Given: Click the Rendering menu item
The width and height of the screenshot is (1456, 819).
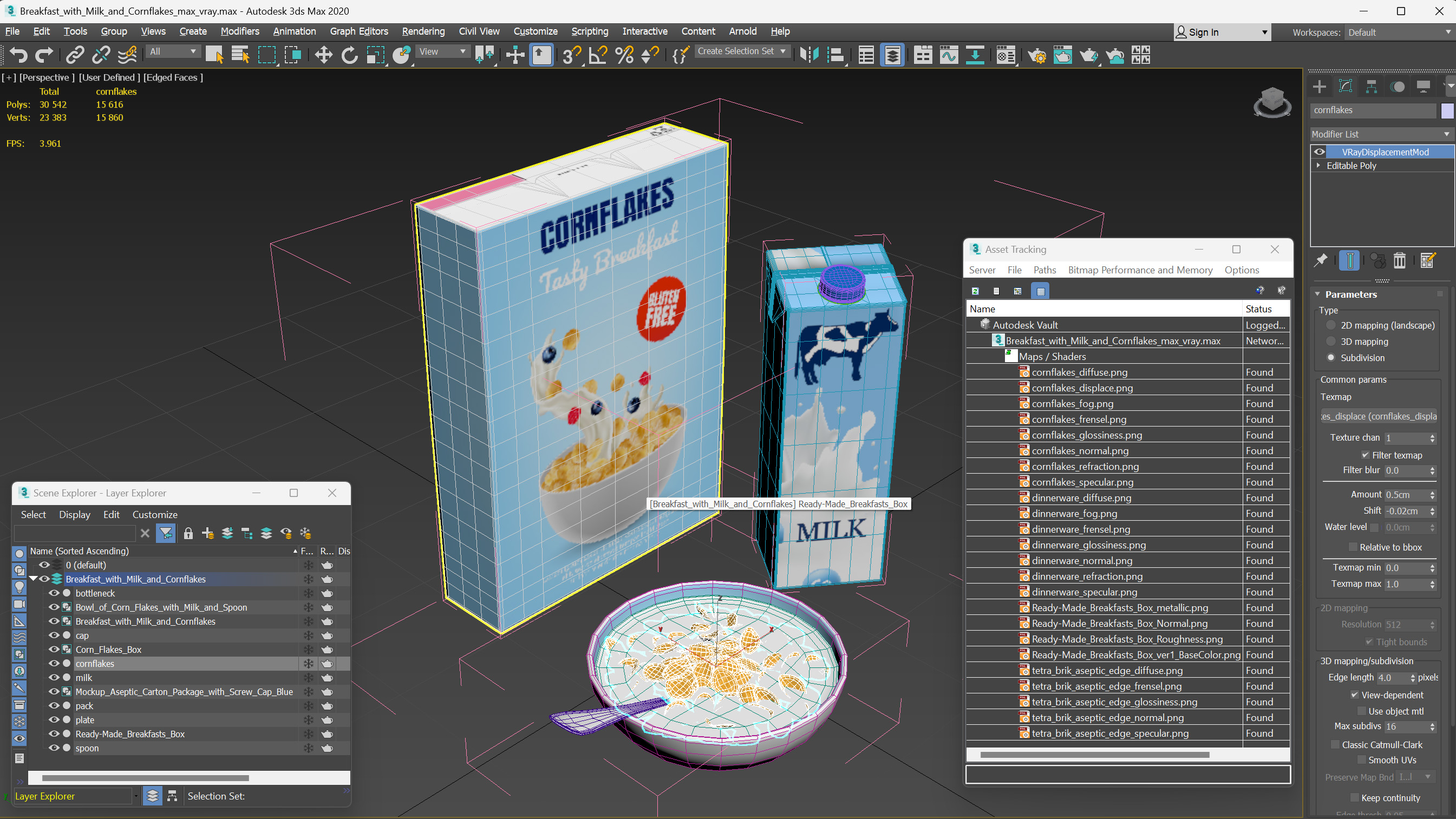Looking at the screenshot, I should tap(423, 31).
